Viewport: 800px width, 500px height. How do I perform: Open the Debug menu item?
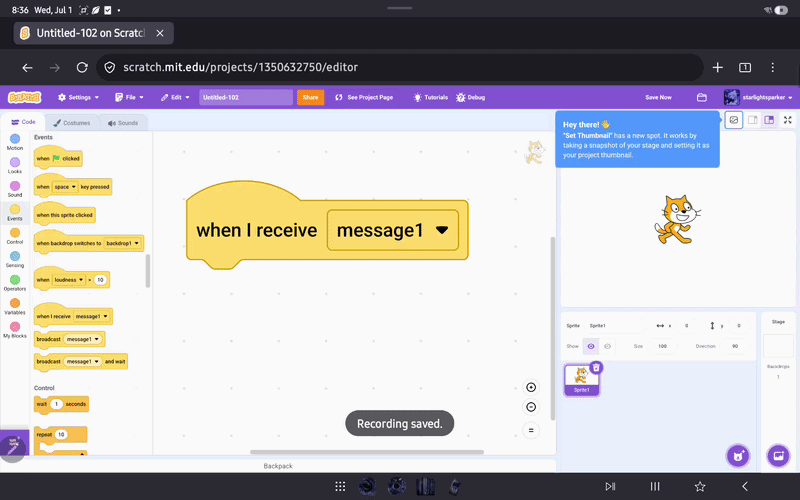pos(470,97)
